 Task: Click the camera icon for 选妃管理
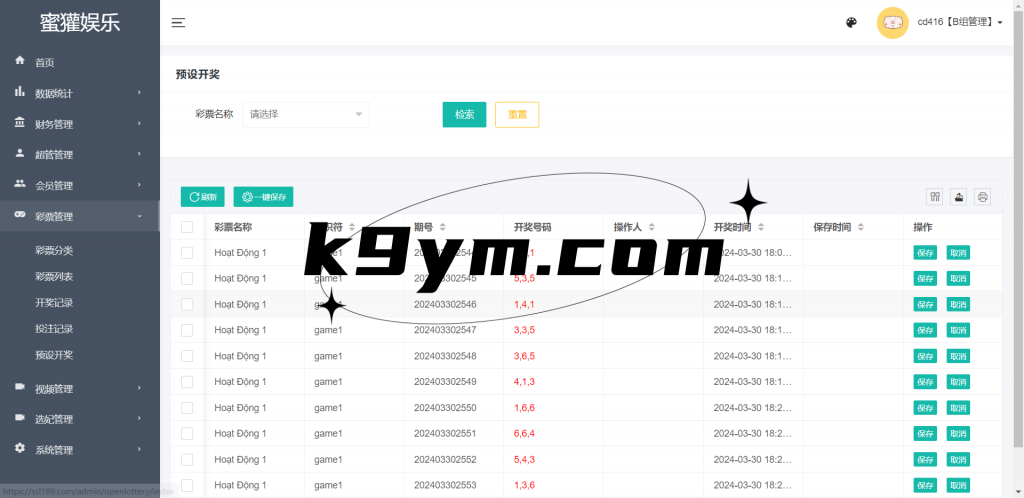(x=20, y=418)
